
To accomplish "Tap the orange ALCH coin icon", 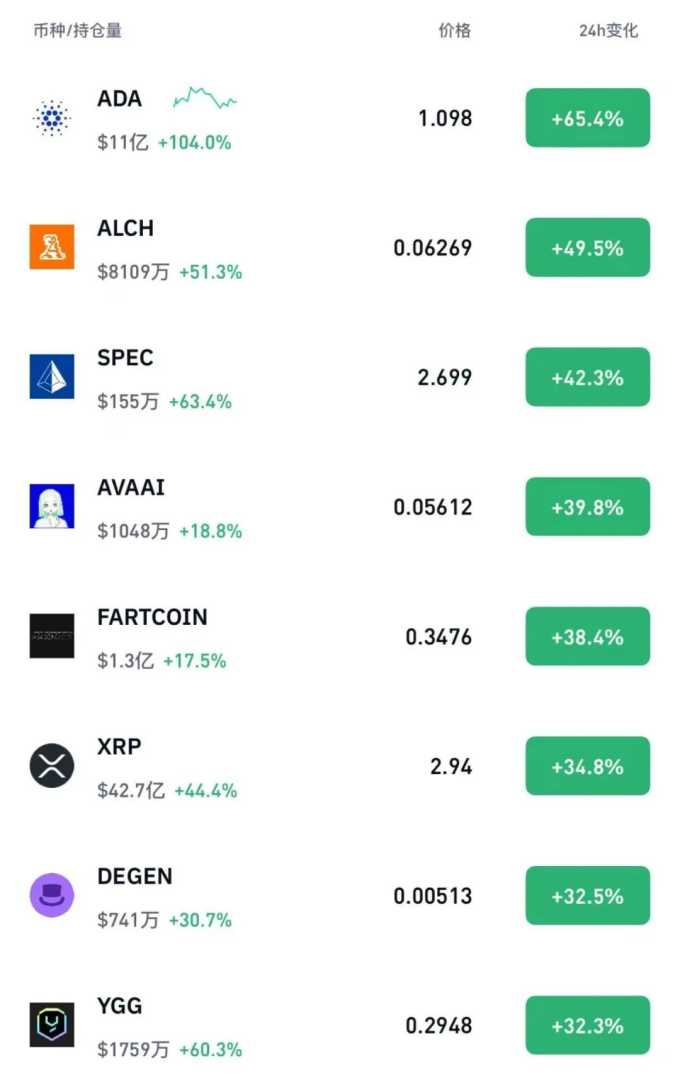I will click(x=51, y=247).
